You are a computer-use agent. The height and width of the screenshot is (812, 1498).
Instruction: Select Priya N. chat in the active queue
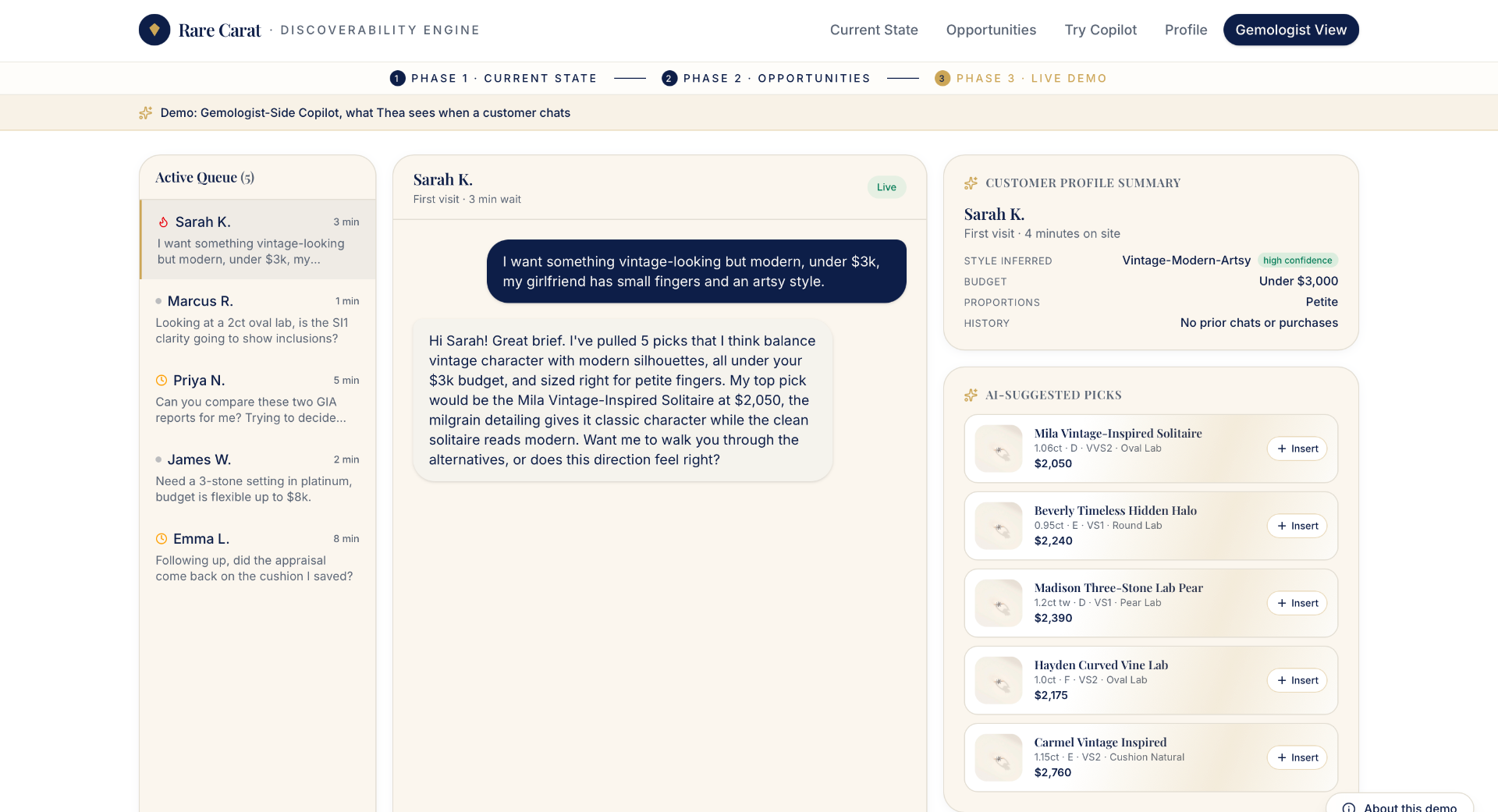pos(258,399)
